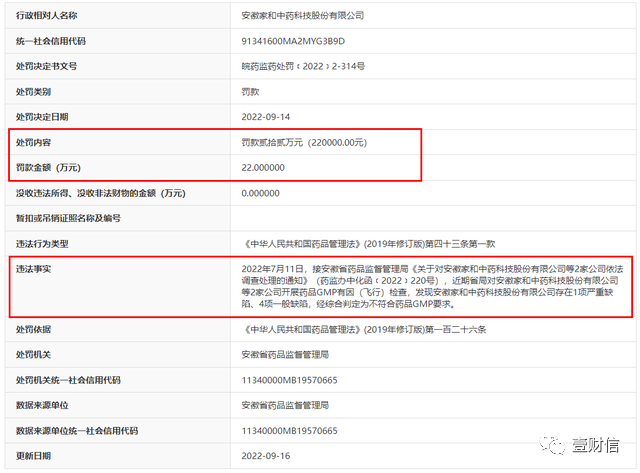Select 11340000MB19570665 in 处罚机关统一社会信用代码 row
This screenshot has width=640, height=473.
[289, 380]
